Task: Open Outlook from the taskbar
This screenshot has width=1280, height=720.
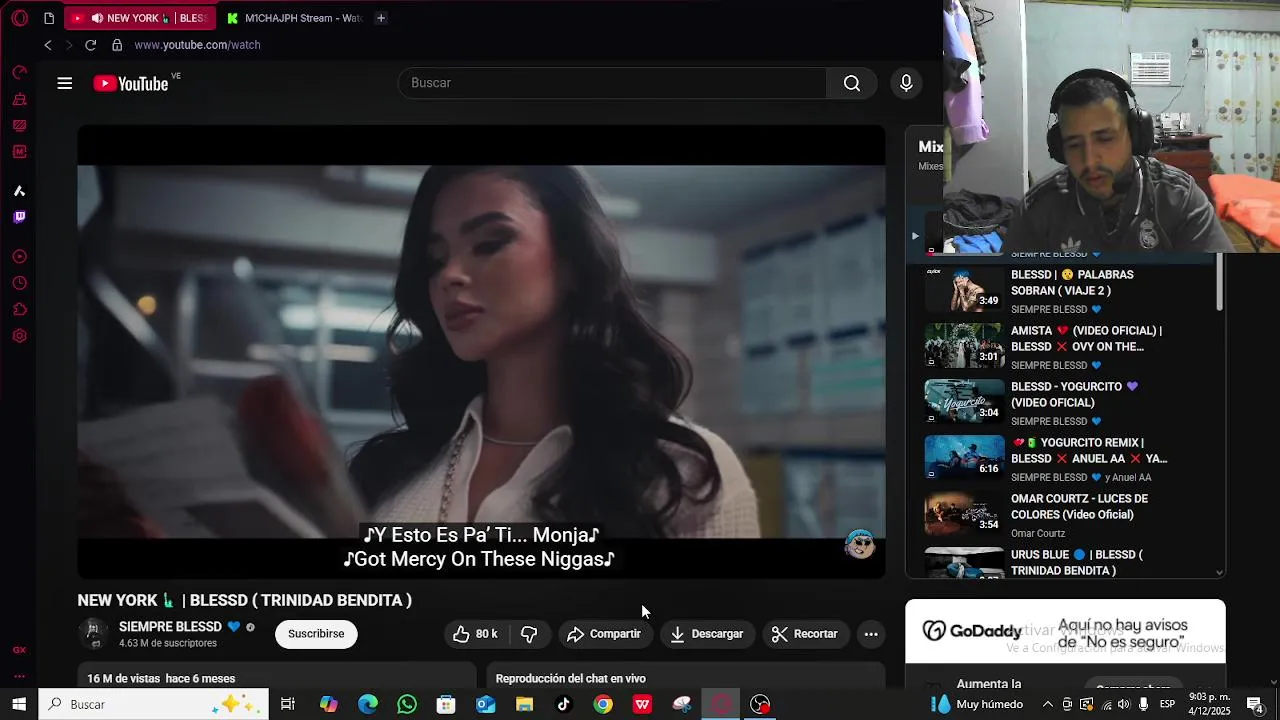Action: (x=485, y=704)
